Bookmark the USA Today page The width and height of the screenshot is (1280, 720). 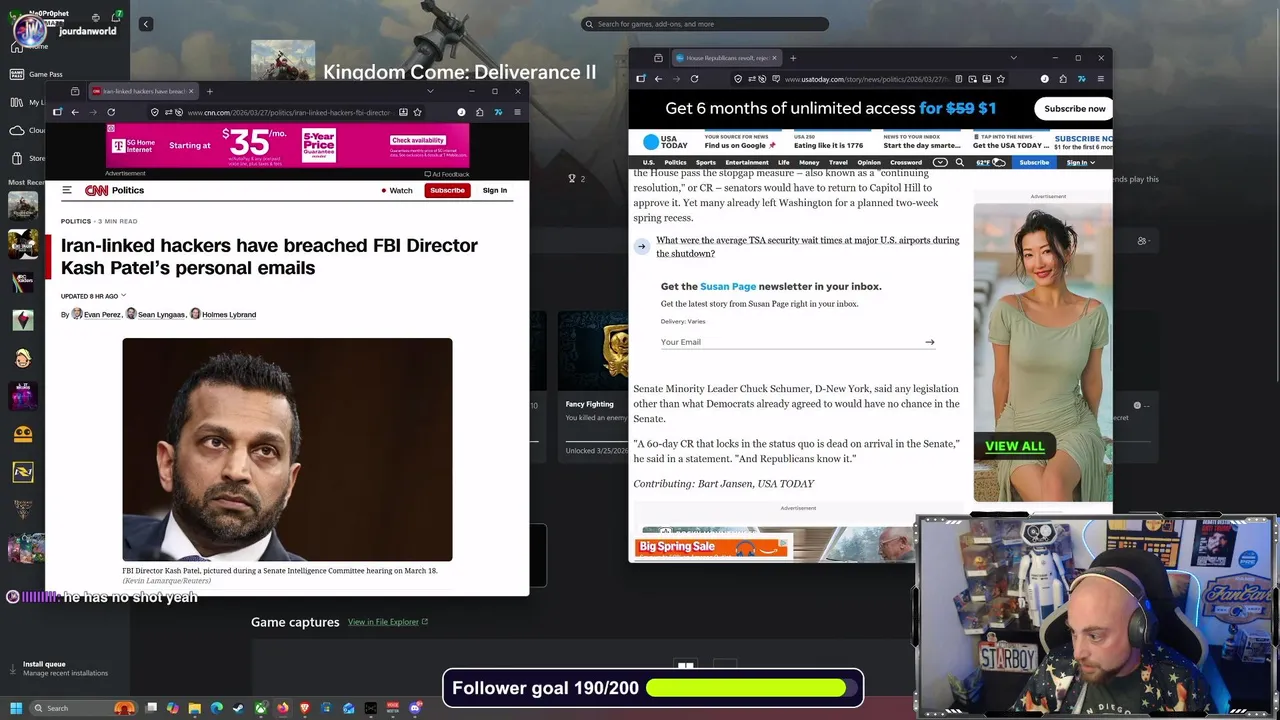1000,79
